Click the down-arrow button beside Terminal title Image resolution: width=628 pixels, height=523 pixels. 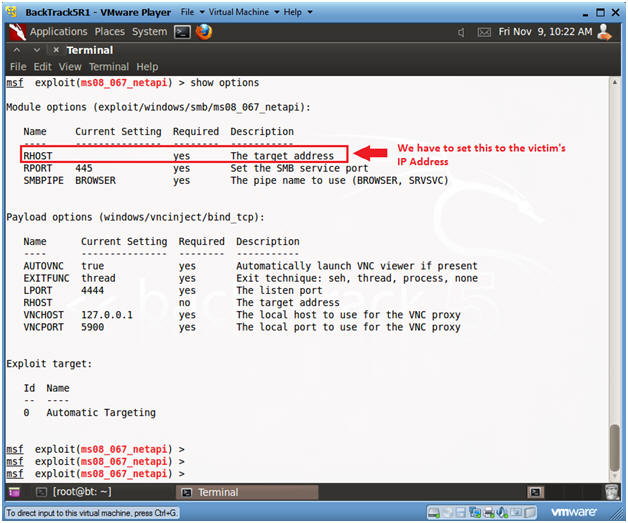36,50
